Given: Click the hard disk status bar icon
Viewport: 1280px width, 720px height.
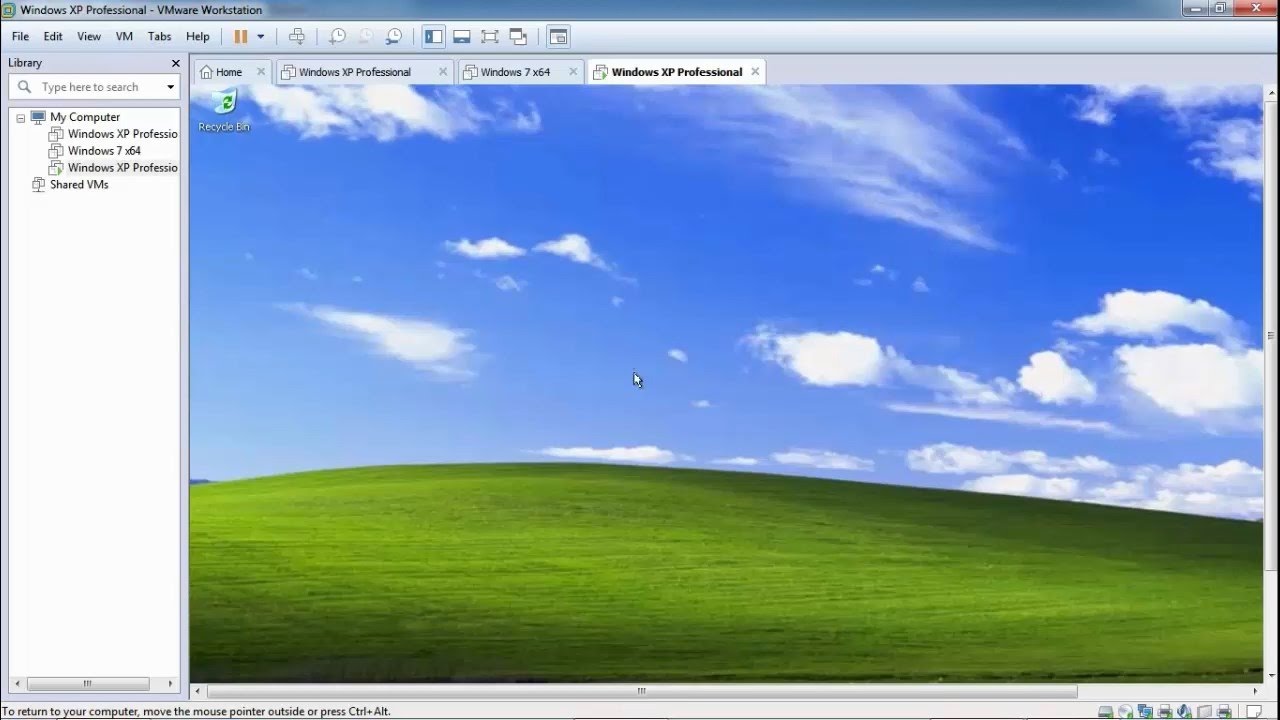Looking at the screenshot, I should [x=1105, y=712].
